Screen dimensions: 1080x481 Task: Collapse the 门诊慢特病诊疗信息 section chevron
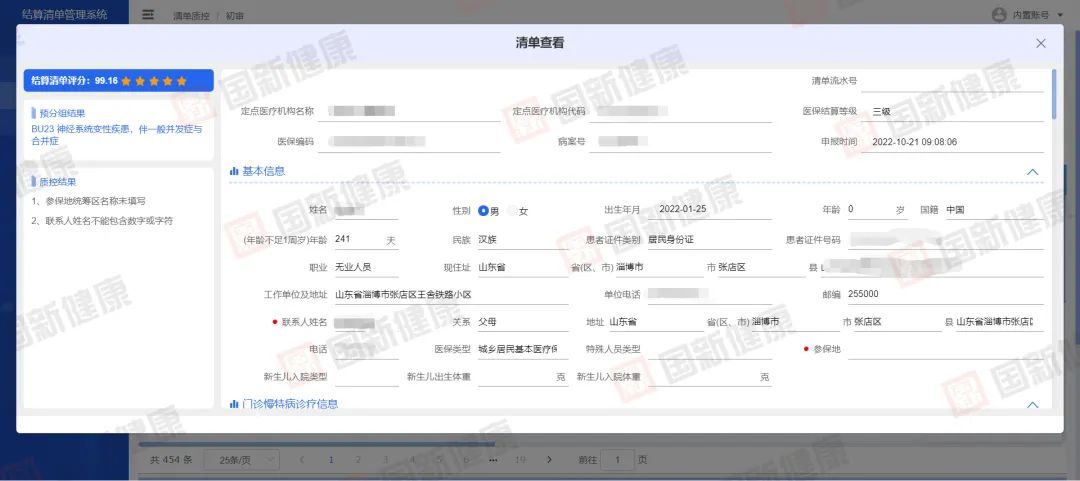point(1032,405)
